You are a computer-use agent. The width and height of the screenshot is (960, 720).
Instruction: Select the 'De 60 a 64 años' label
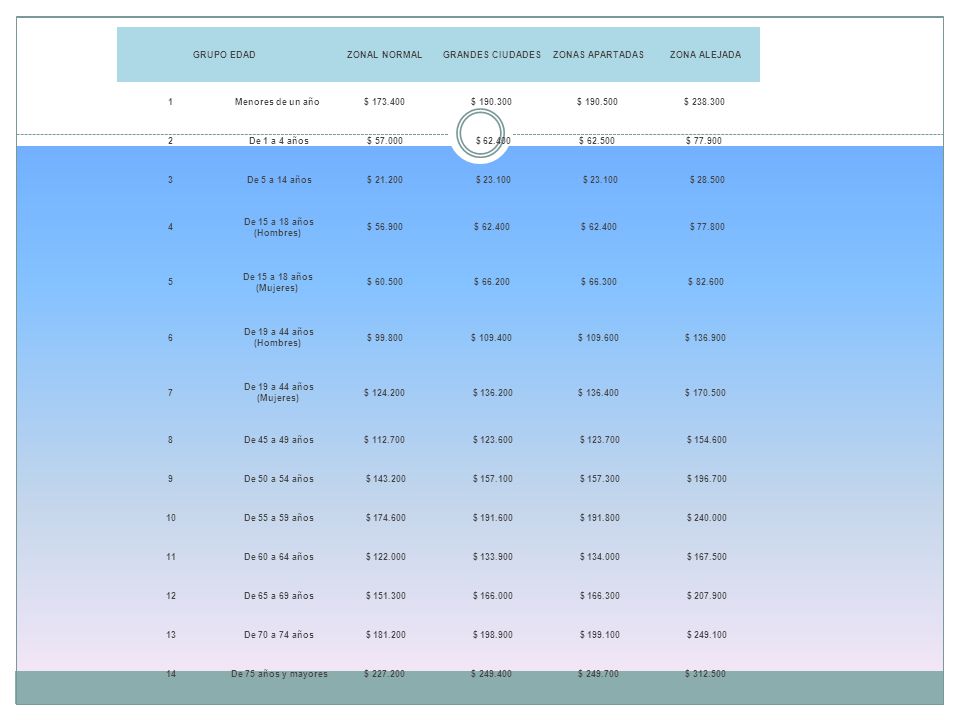279,557
